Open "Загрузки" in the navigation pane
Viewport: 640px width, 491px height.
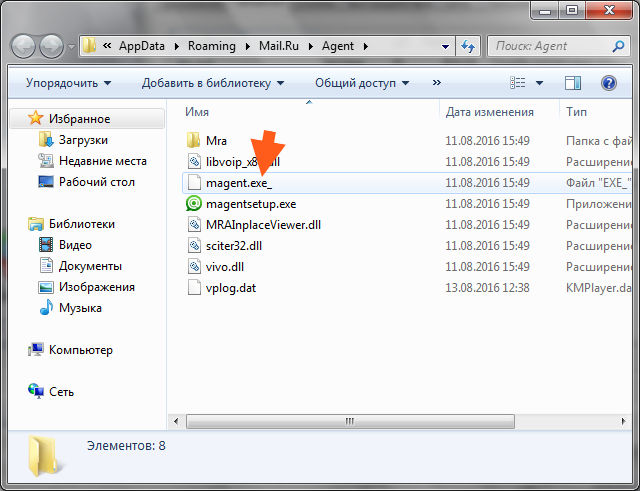83,140
